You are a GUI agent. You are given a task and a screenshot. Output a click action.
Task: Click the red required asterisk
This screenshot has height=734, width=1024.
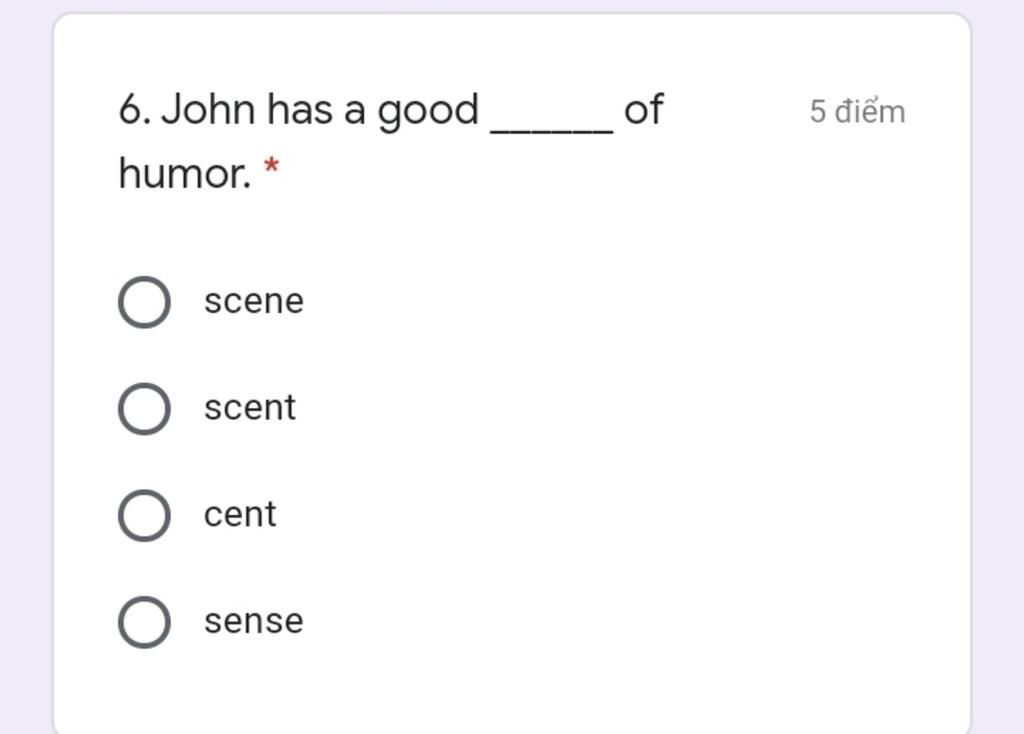tap(271, 166)
